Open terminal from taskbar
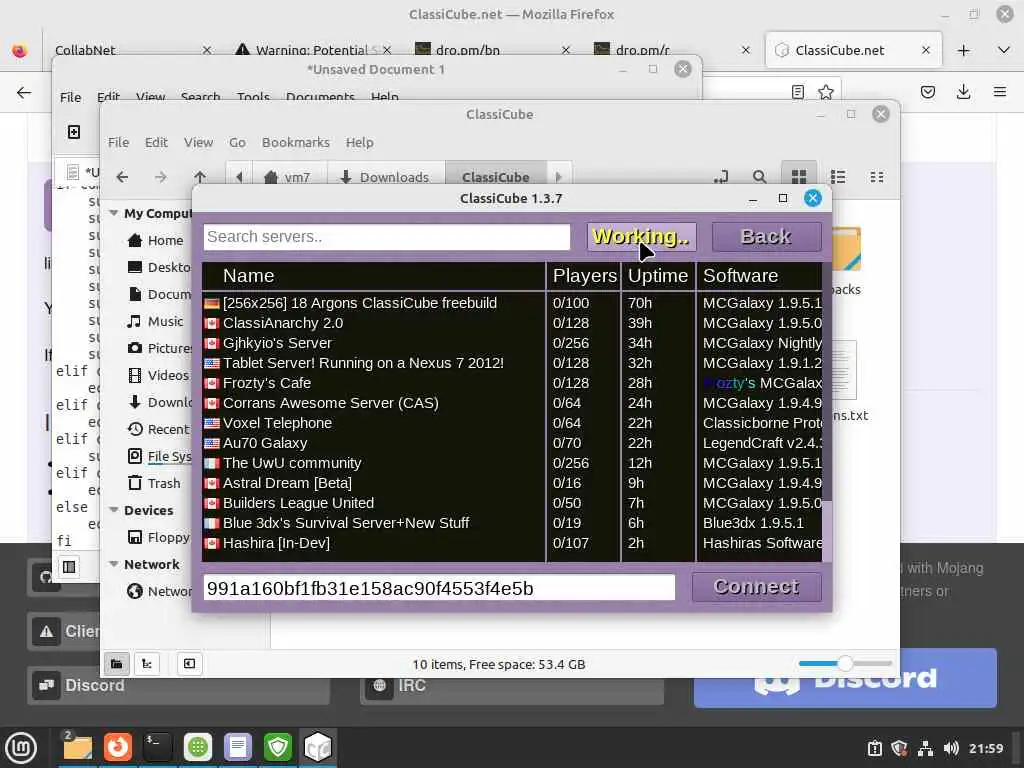The image size is (1024, 768). click(157, 747)
